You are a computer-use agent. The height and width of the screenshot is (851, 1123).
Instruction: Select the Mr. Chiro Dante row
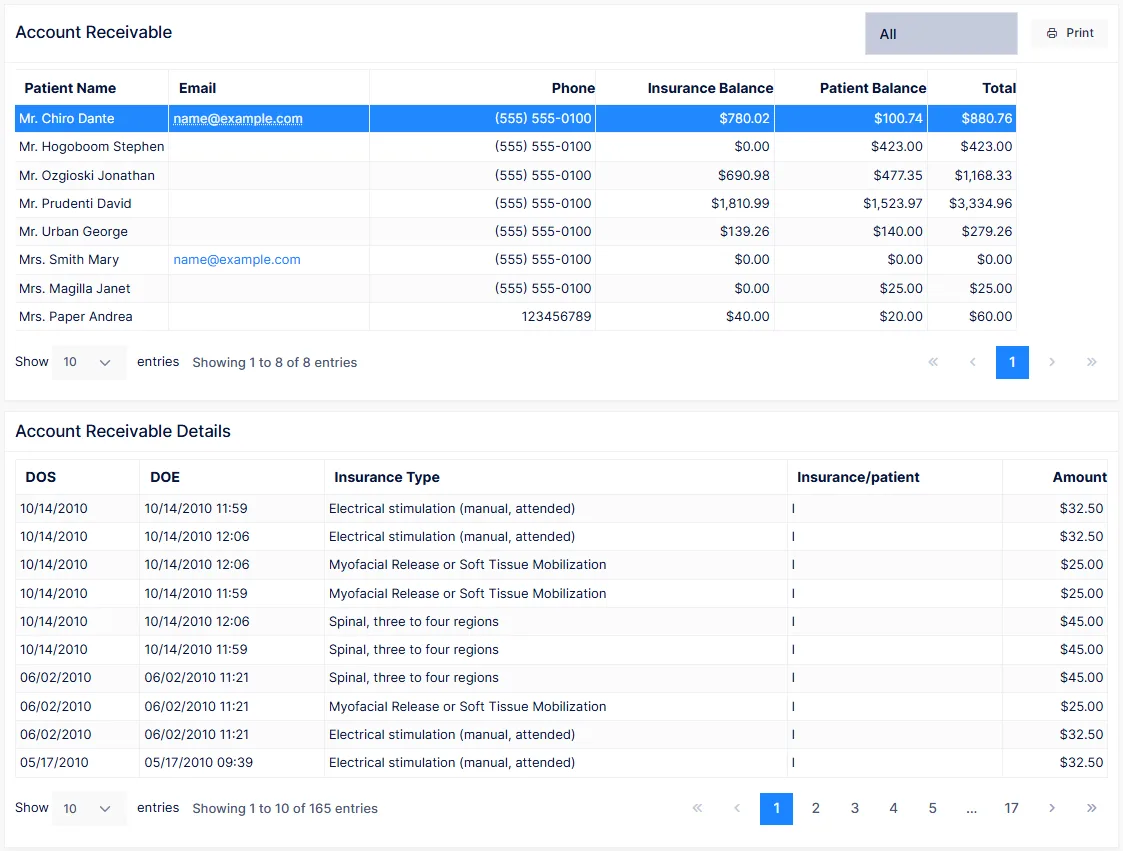pos(516,118)
